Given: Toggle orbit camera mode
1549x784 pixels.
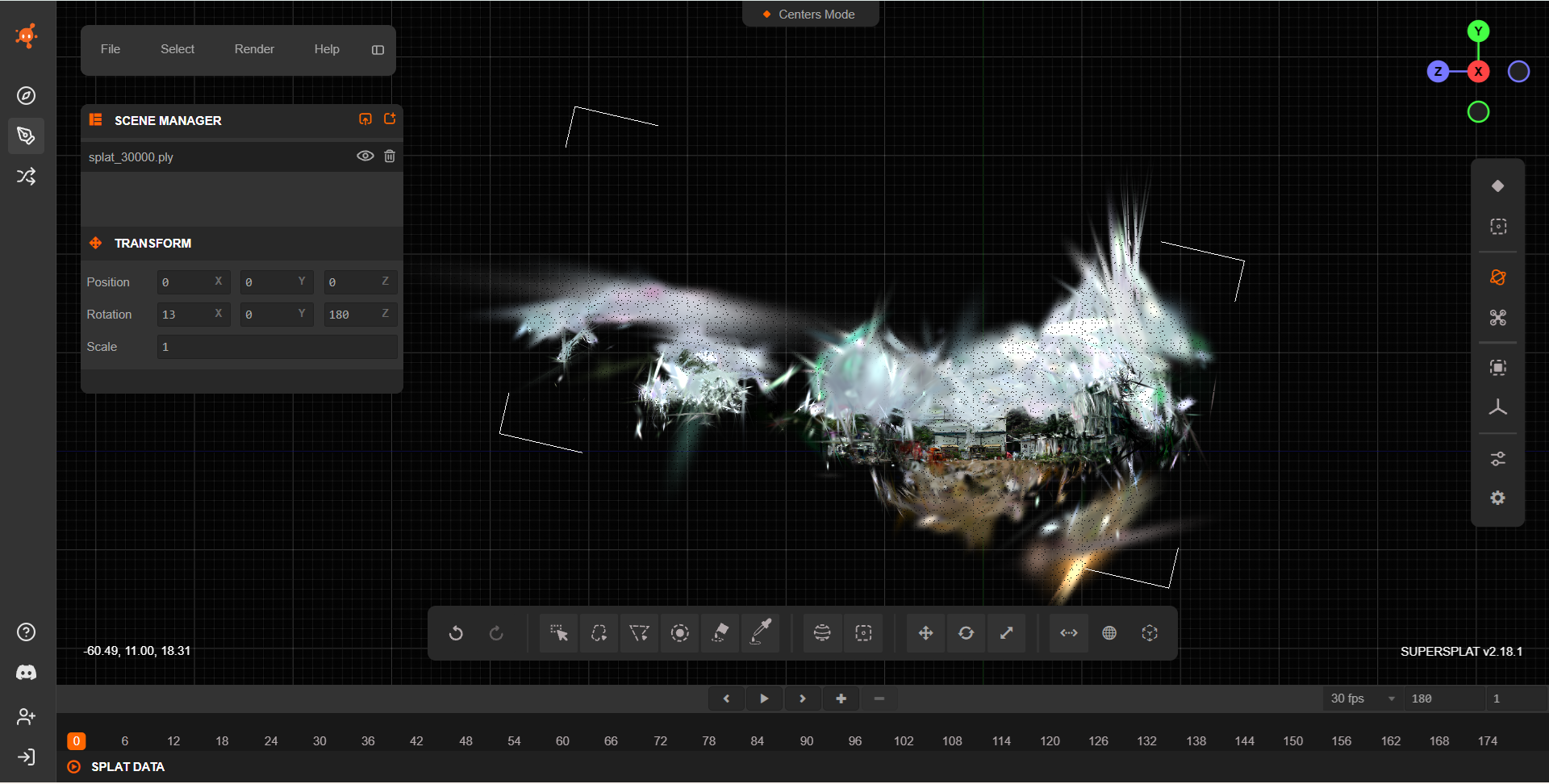Looking at the screenshot, I should click(x=1498, y=277).
